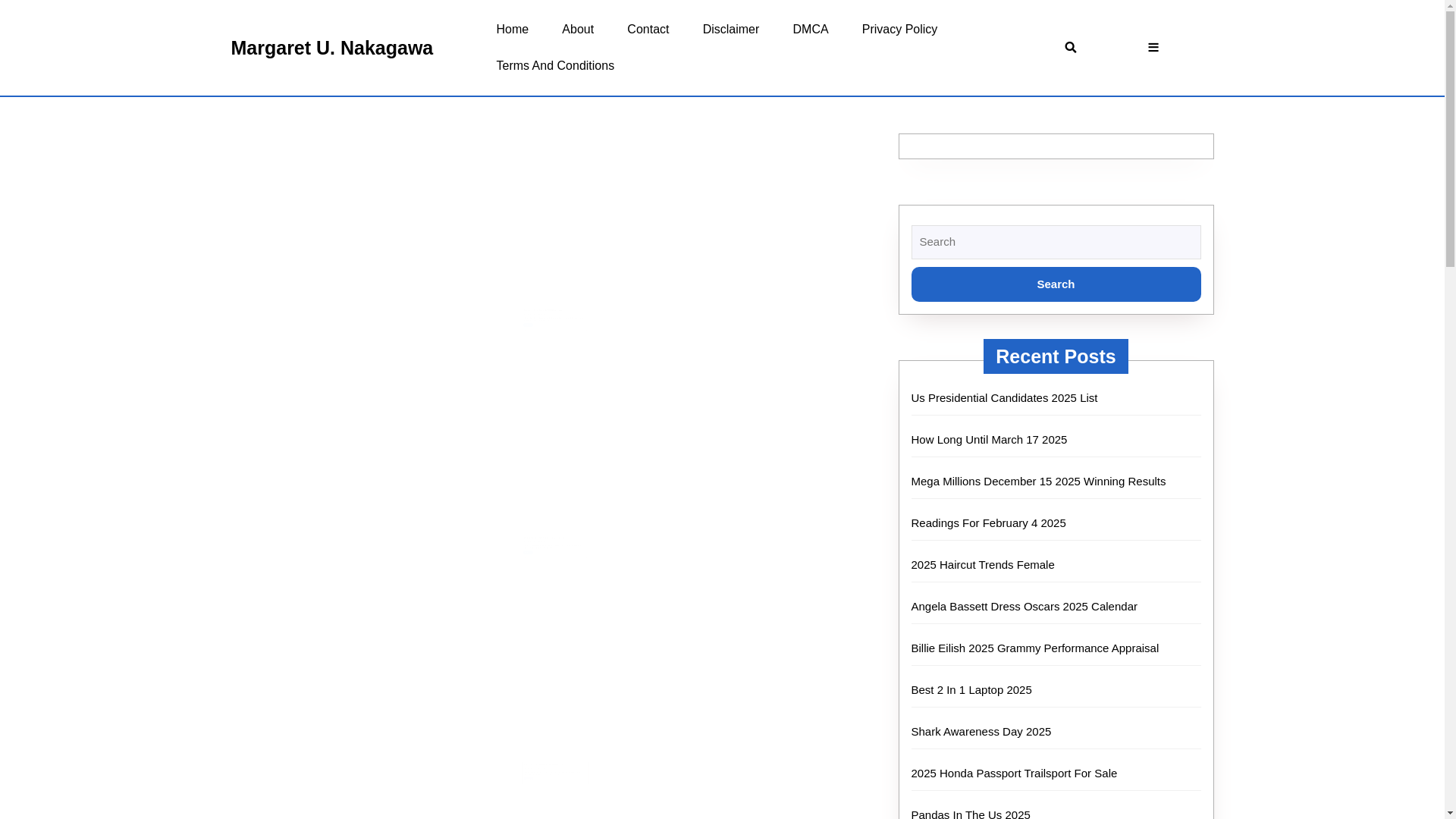Click the Margaret U. Nakagawa site title

(x=331, y=47)
